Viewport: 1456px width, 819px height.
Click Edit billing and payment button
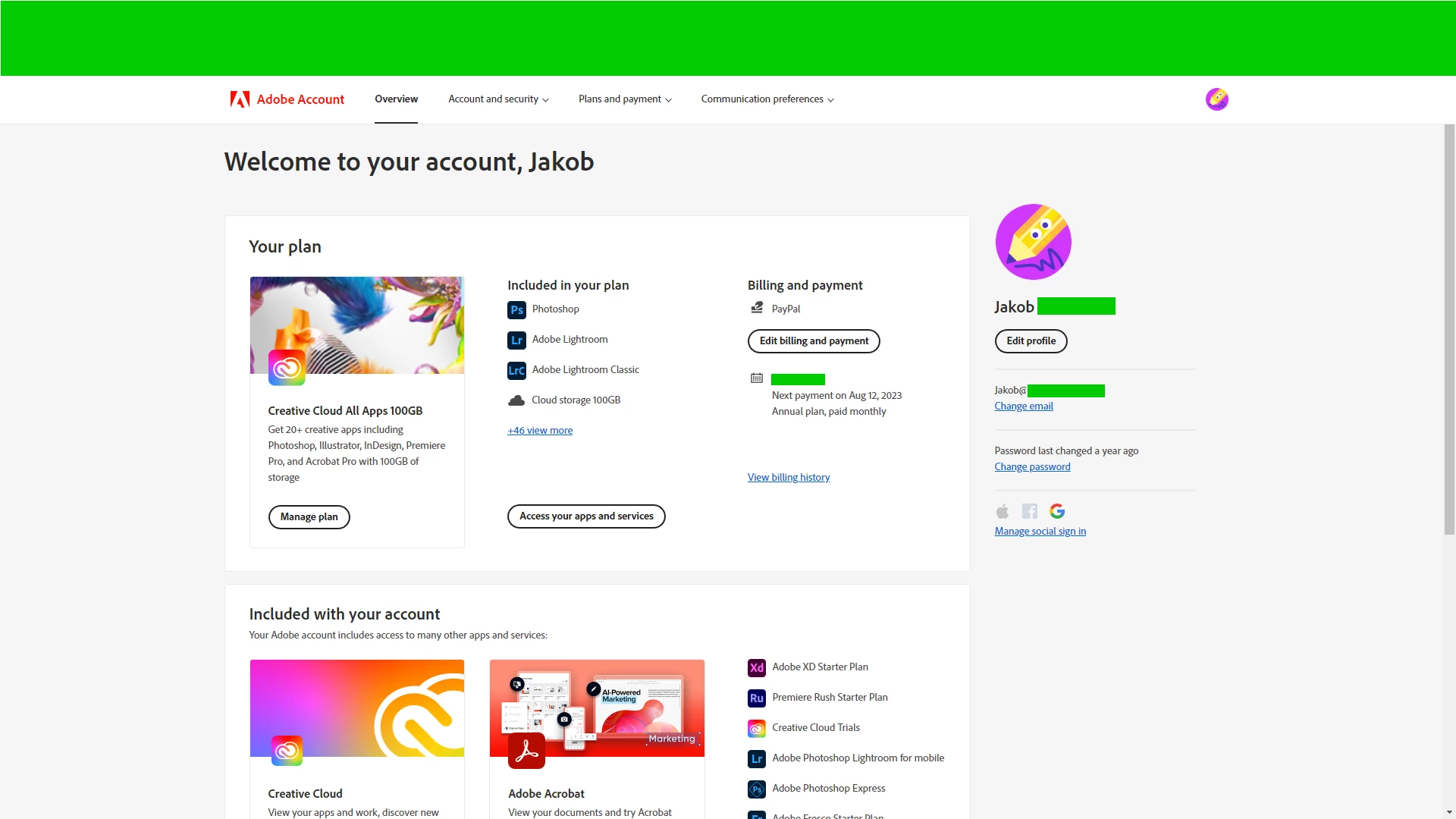[814, 341]
